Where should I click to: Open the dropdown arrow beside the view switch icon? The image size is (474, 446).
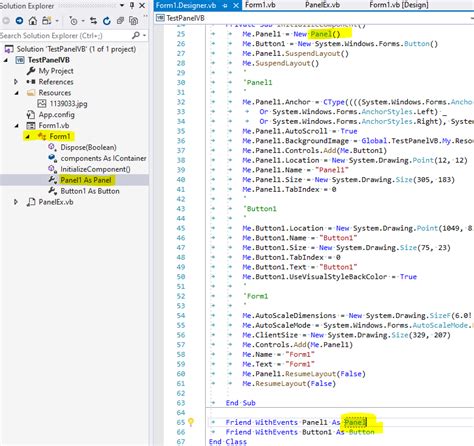pos(57,21)
